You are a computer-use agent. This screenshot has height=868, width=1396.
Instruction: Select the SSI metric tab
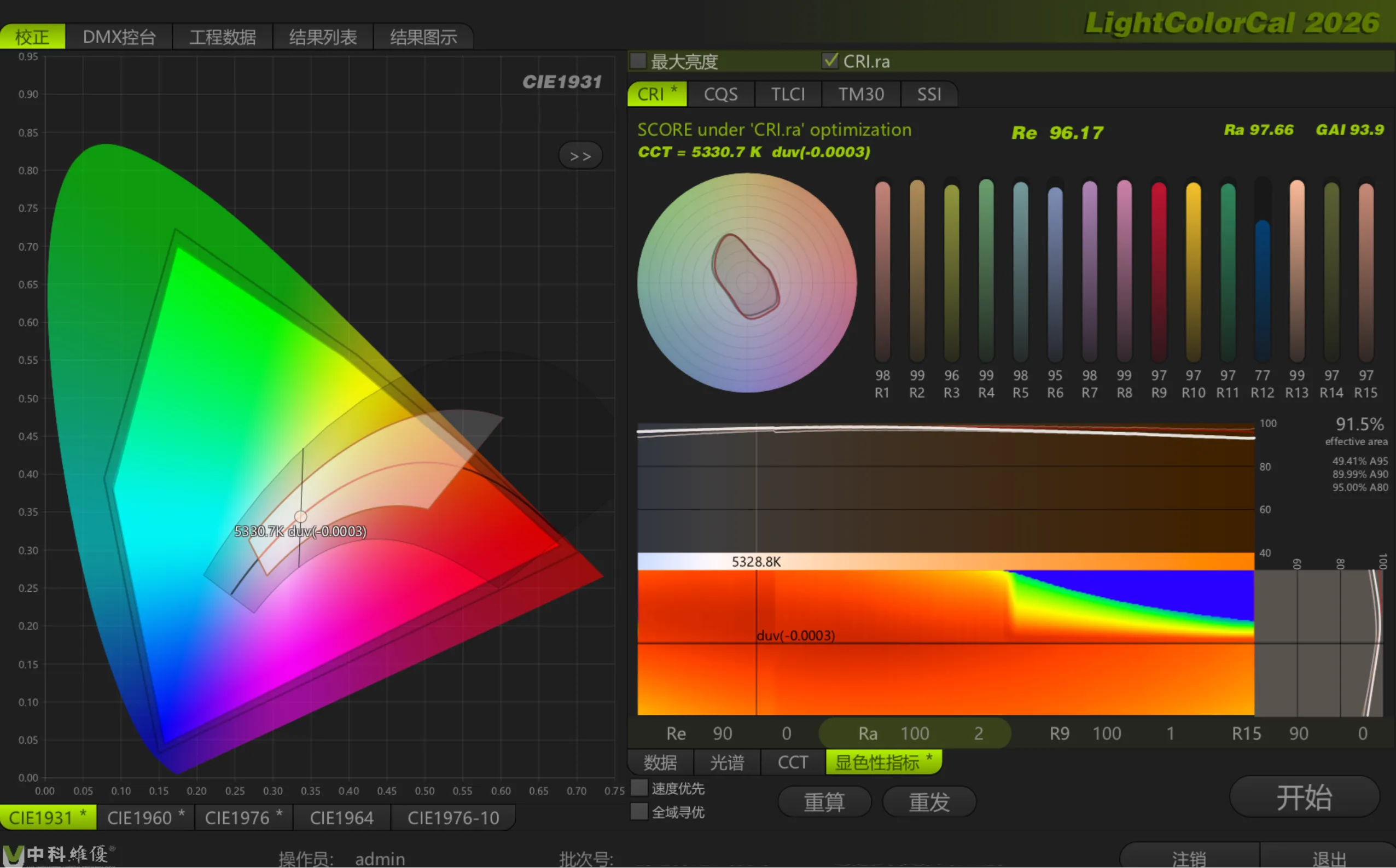click(x=929, y=94)
